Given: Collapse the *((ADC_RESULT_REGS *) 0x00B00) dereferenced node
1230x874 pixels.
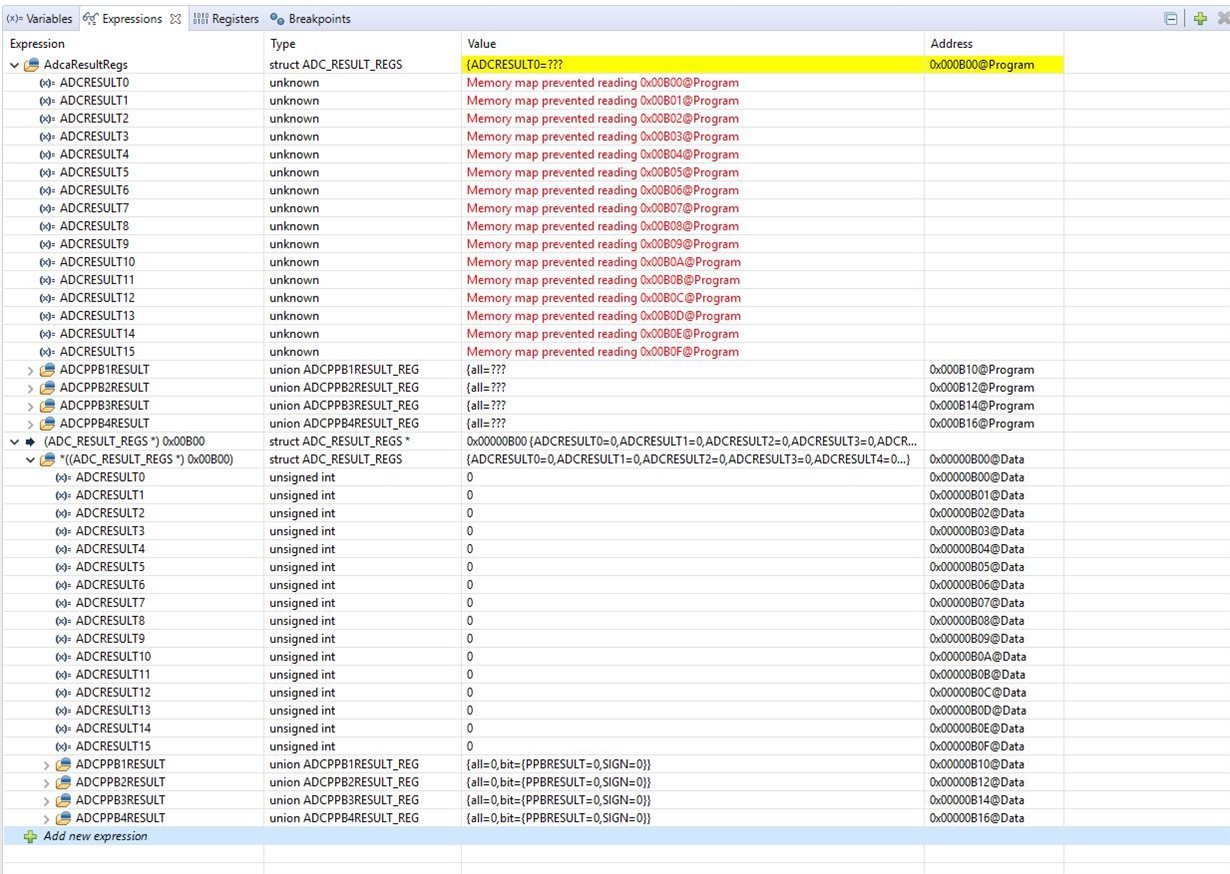Looking at the screenshot, I should pyautogui.click(x=30, y=459).
